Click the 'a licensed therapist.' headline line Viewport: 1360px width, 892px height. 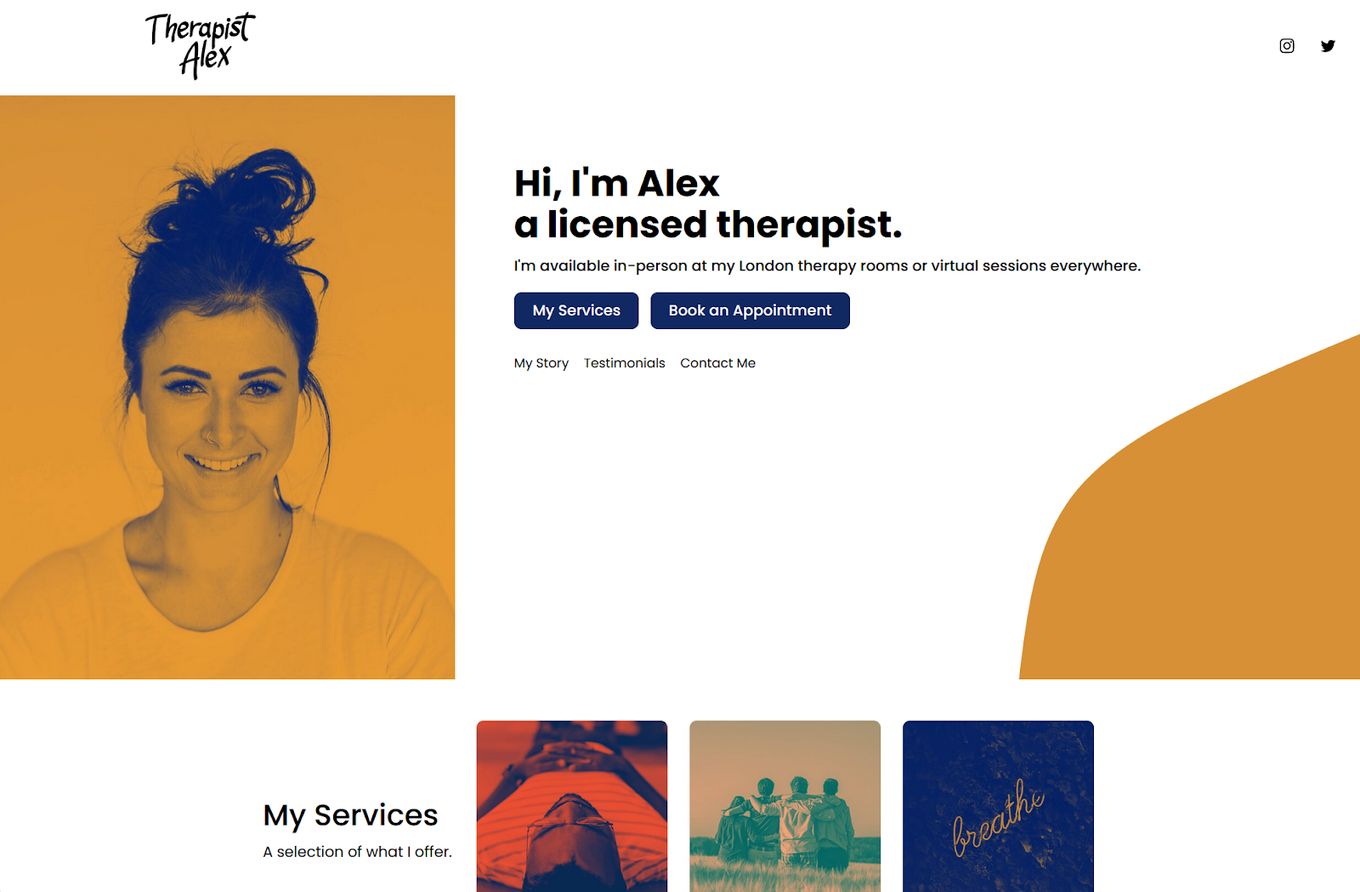coord(708,225)
